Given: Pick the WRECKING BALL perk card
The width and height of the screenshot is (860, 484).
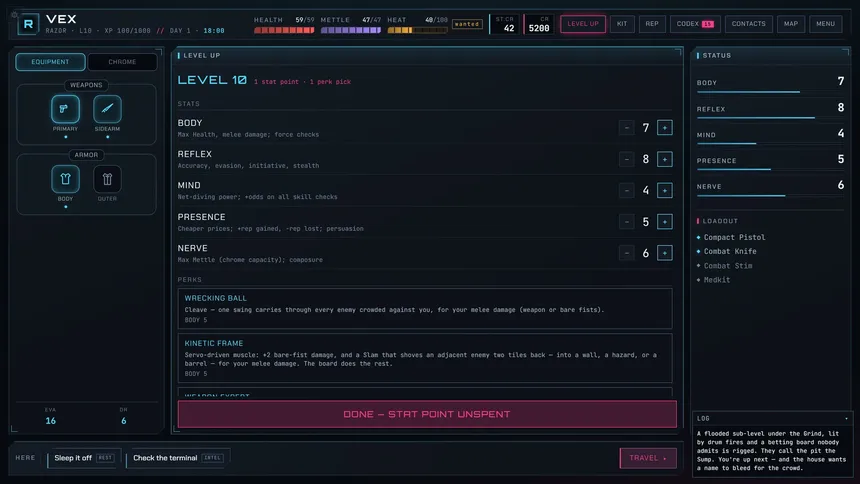Looking at the screenshot, I should pos(425,308).
